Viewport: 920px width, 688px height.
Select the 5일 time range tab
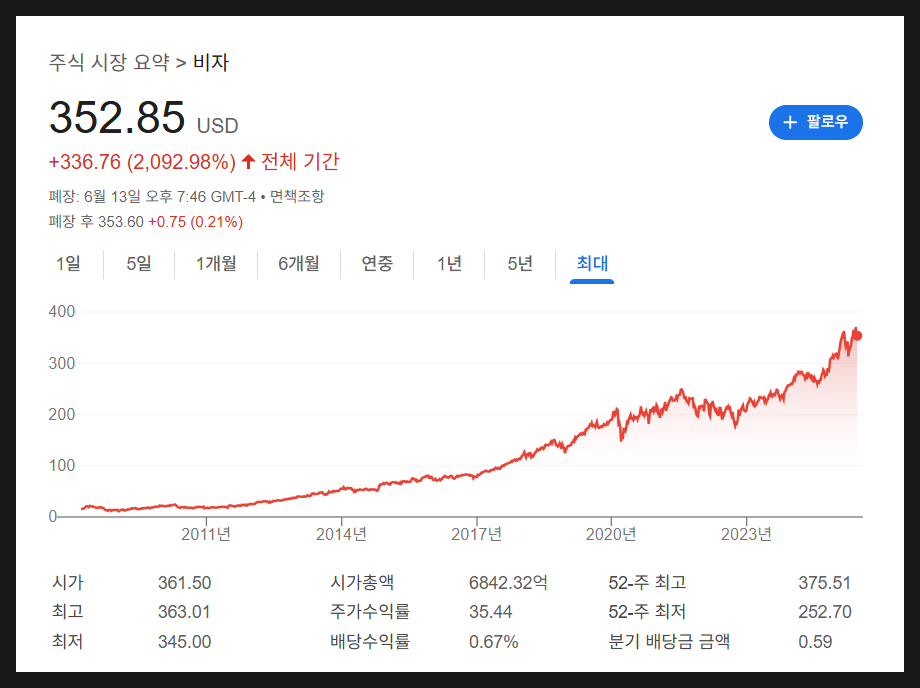coord(139,263)
